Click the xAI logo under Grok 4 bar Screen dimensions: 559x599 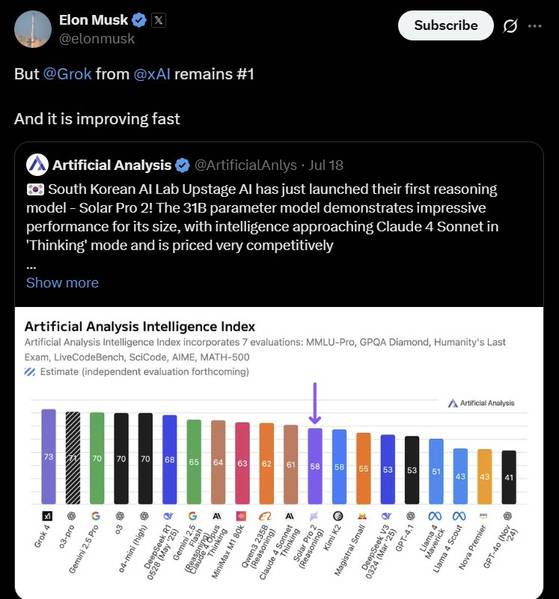coord(47,516)
